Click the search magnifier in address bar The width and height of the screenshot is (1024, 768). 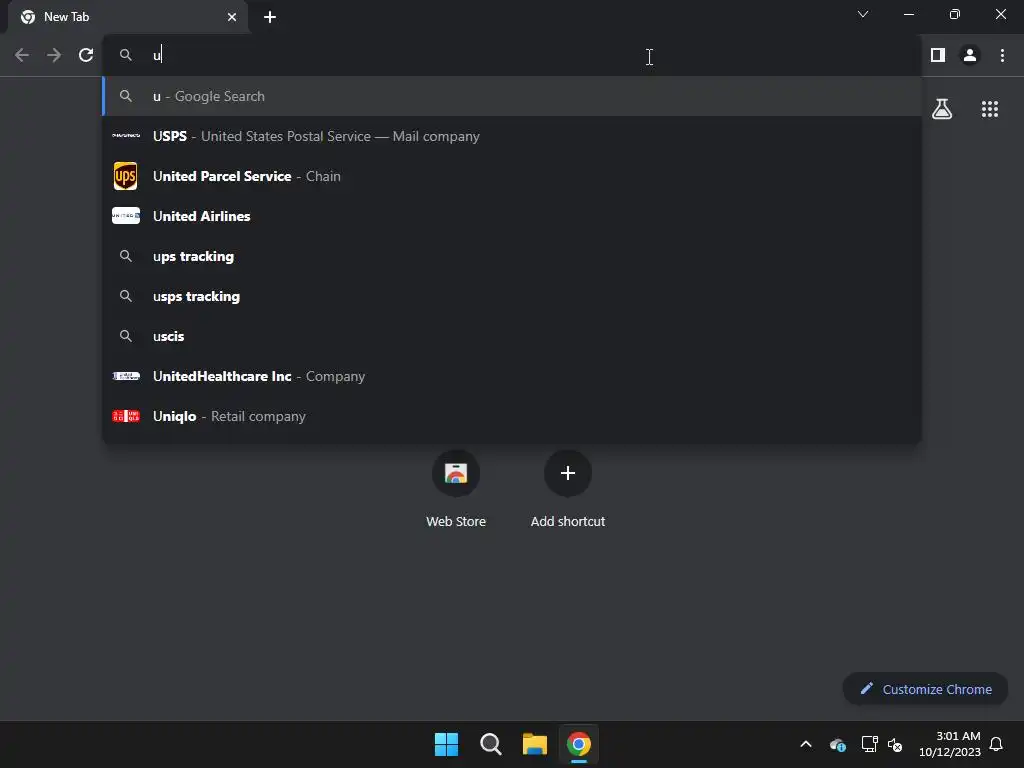tap(125, 55)
